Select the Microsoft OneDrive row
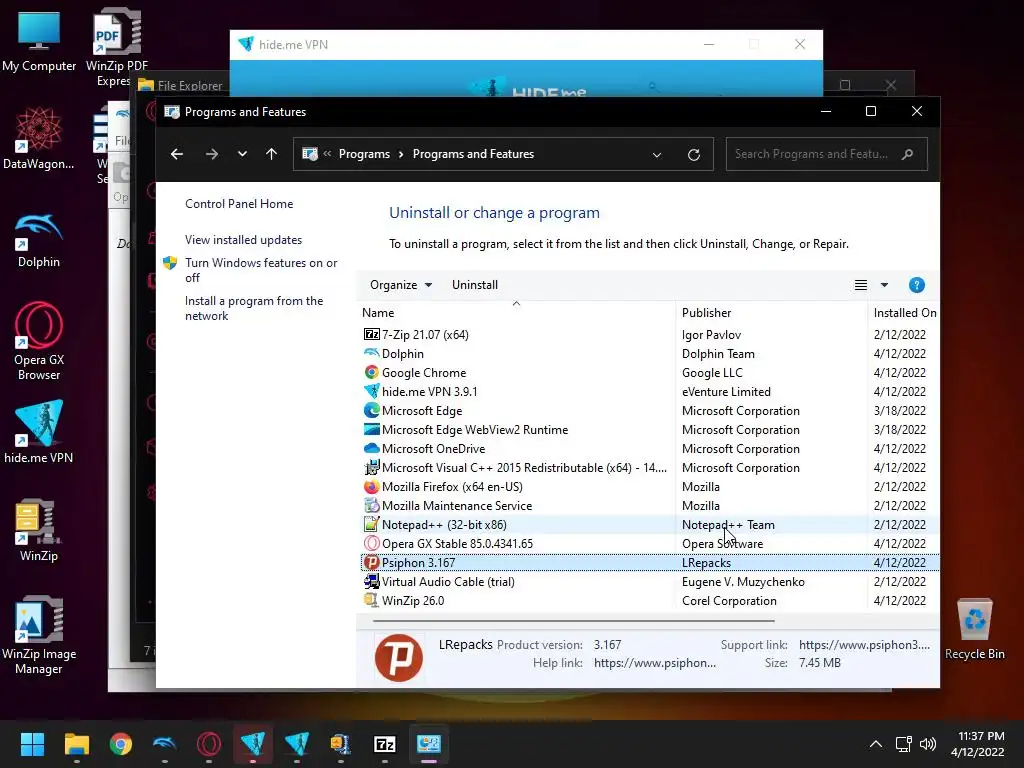The height and width of the screenshot is (768, 1024). (x=650, y=449)
